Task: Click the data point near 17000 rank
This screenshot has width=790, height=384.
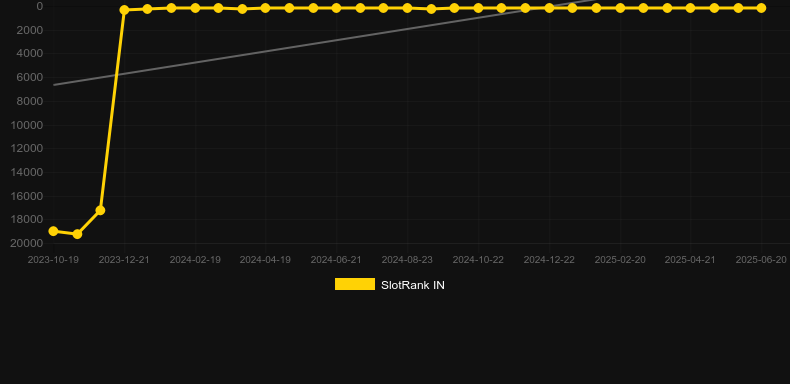Action: point(100,210)
